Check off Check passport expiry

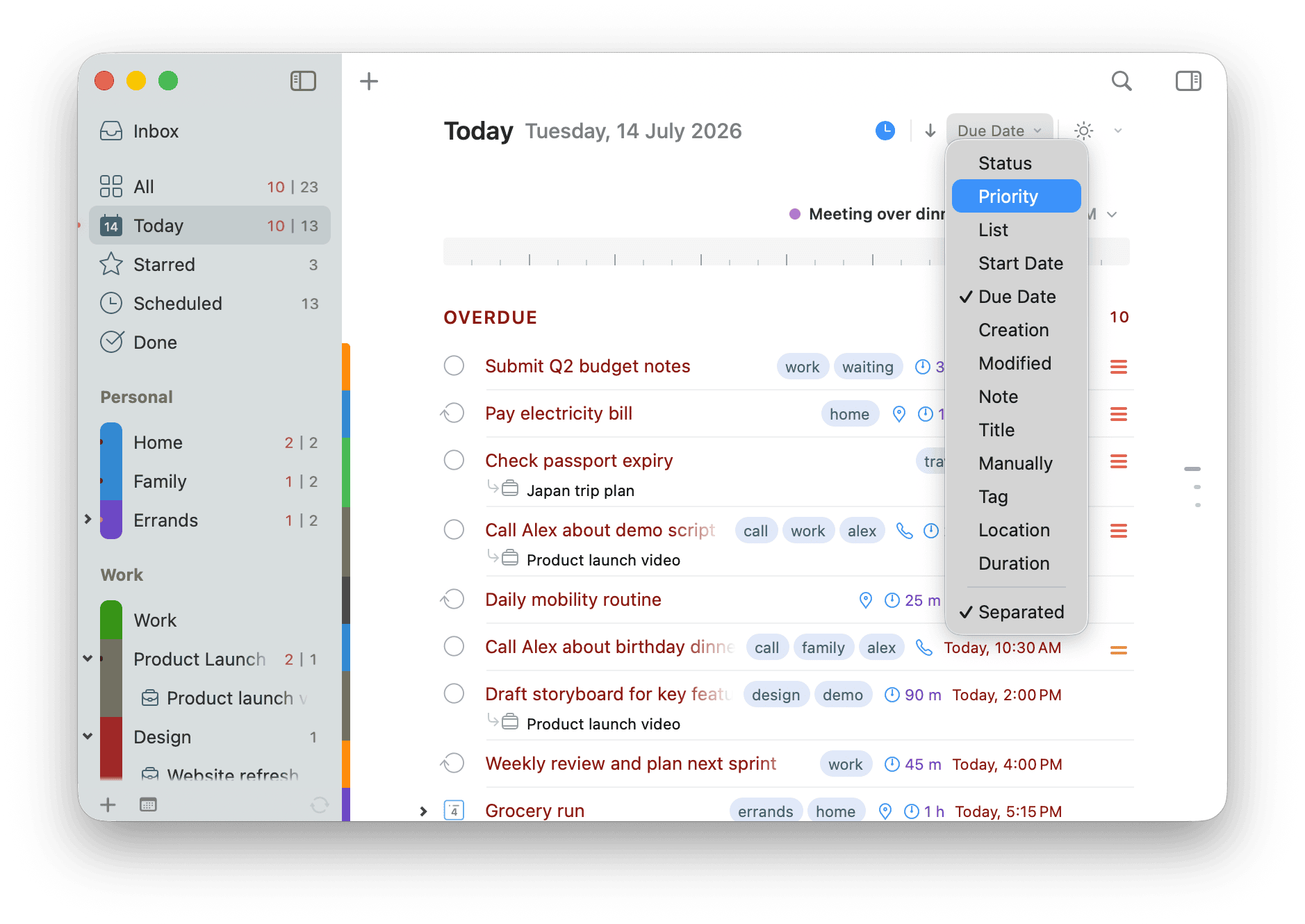pos(454,460)
